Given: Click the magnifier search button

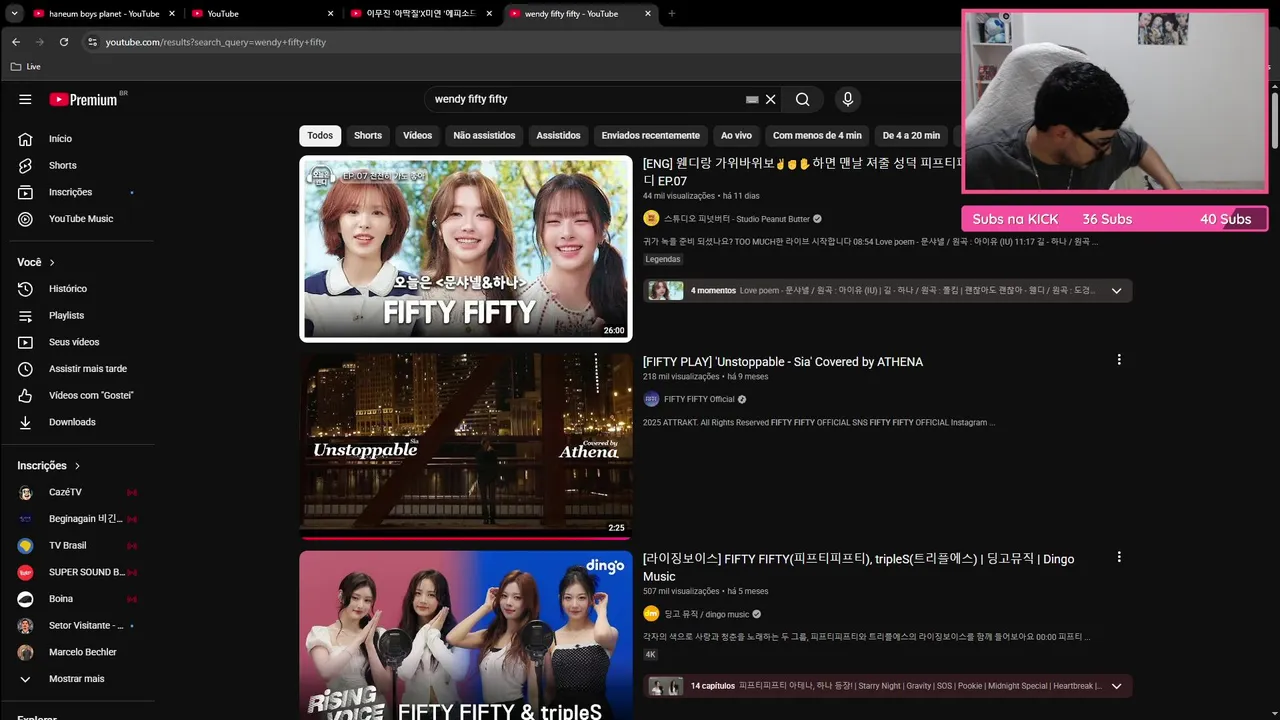Looking at the screenshot, I should [802, 99].
